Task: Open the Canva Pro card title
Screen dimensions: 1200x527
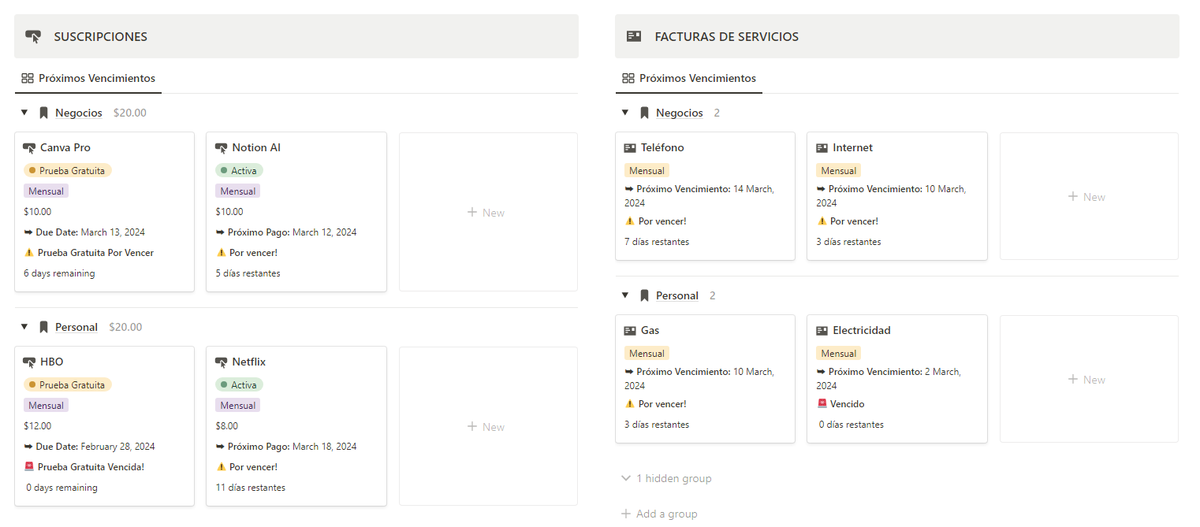Action: pyautogui.click(x=65, y=148)
